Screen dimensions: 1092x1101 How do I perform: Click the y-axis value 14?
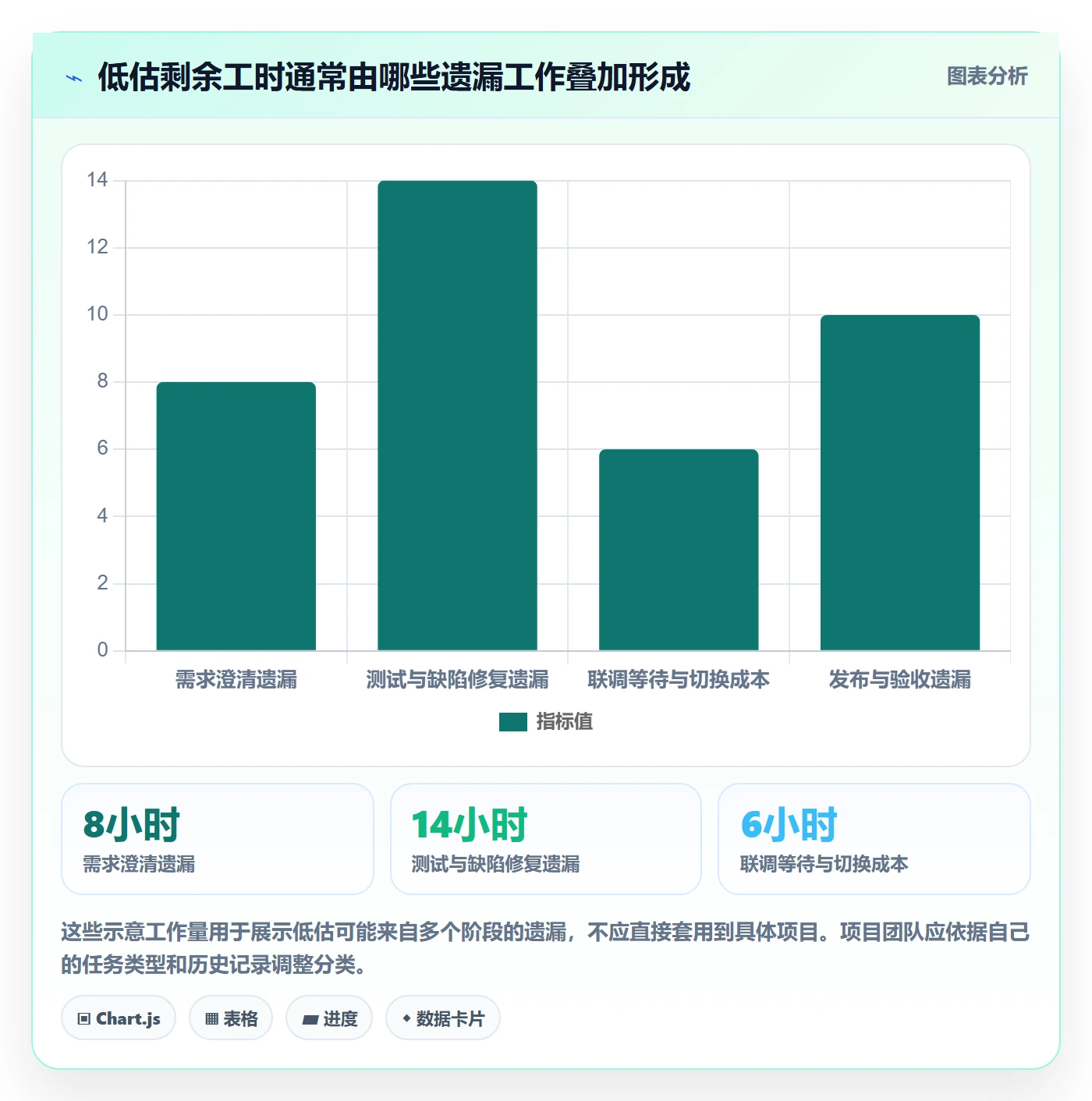(97, 180)
